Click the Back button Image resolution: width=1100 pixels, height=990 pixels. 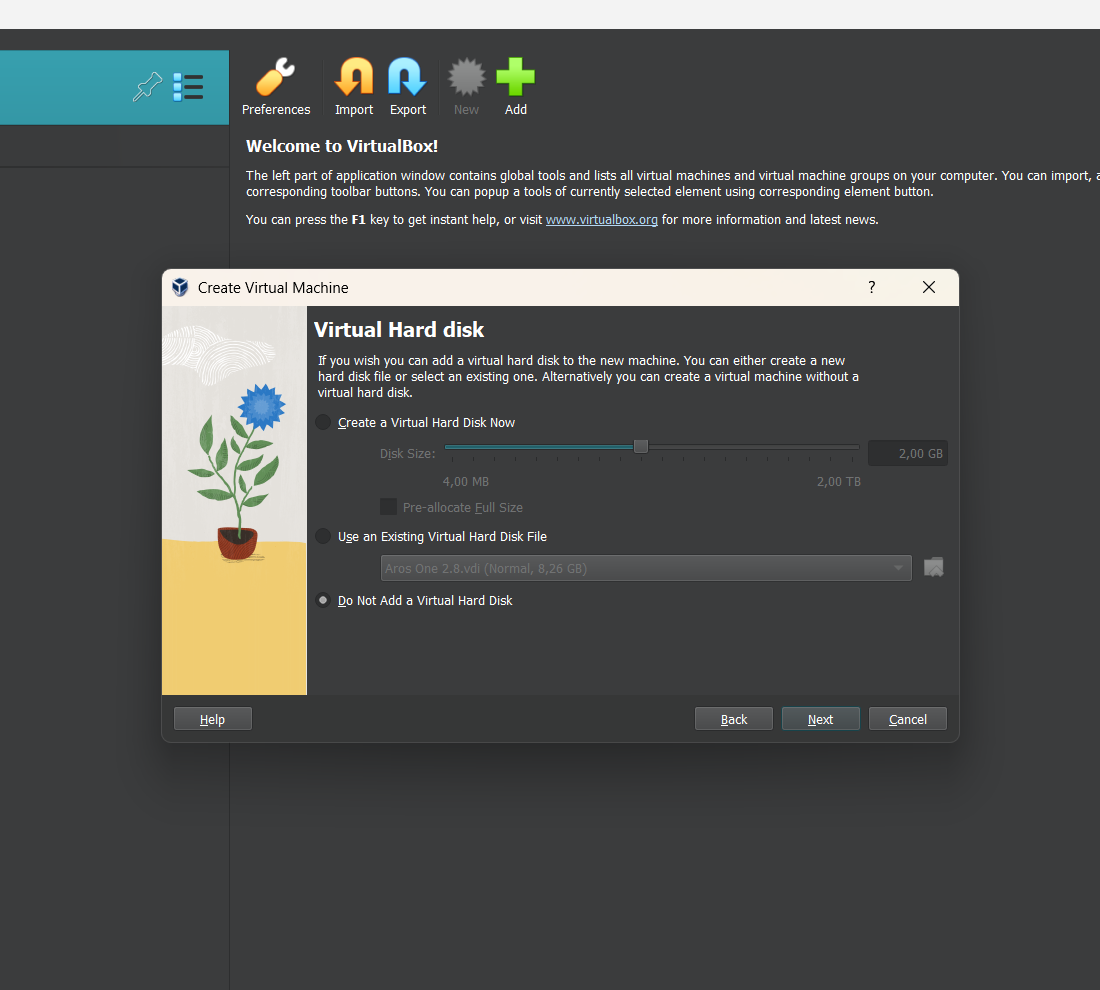coord(734,719)
